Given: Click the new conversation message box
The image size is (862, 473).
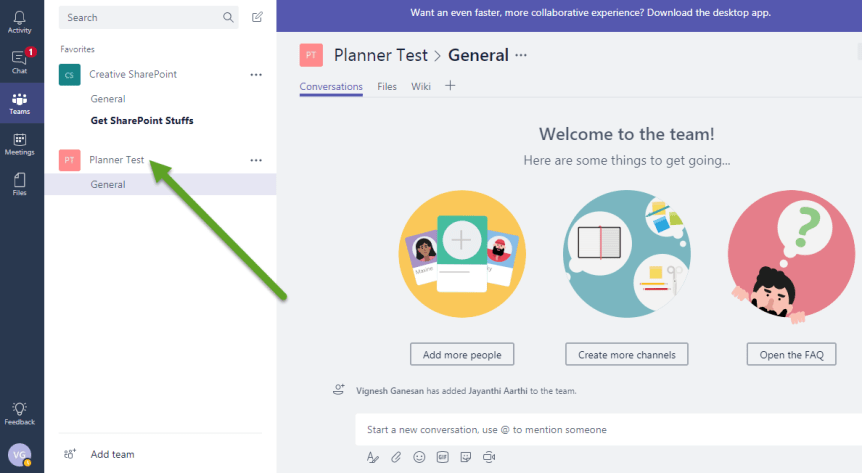Looking at the screenshot, I should (x=600, y=430).
